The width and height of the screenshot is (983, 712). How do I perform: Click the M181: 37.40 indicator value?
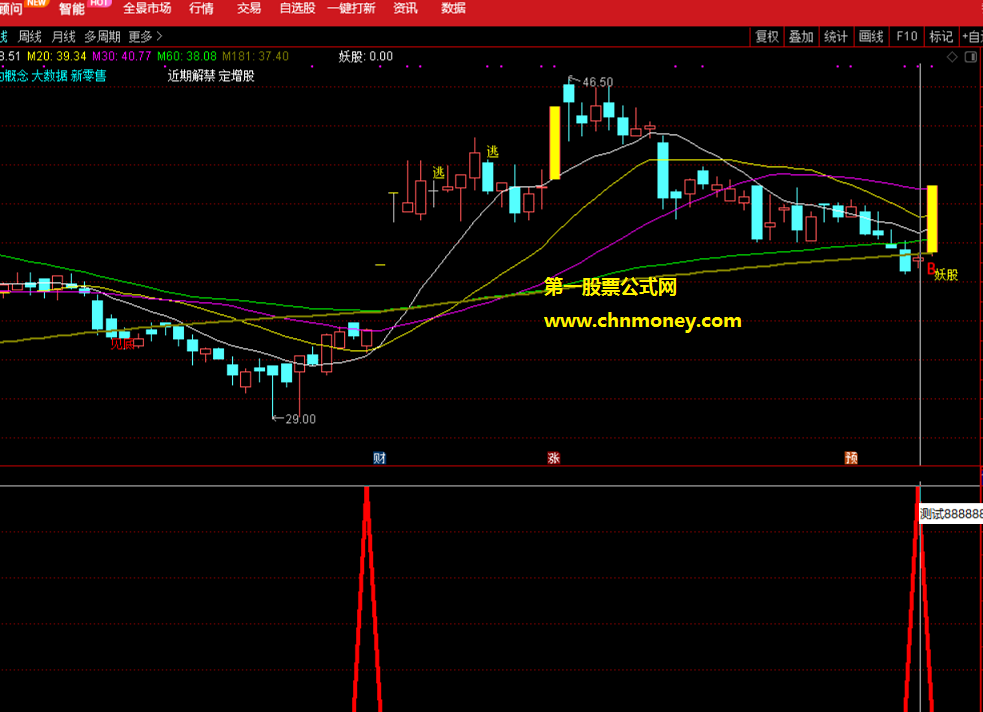pos(255,56)
